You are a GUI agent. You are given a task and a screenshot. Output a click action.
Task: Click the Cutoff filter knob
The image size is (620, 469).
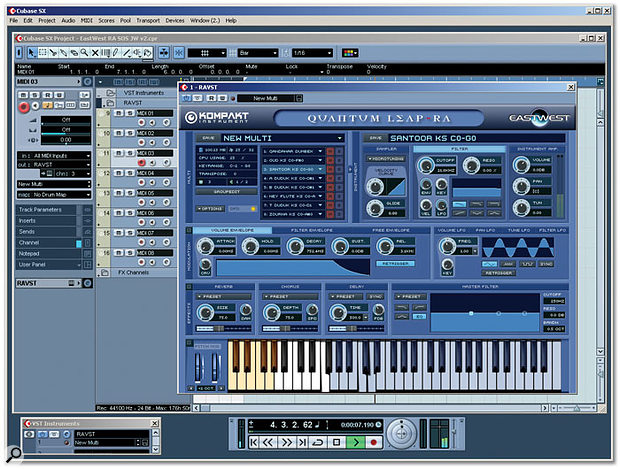coord(425,166)
